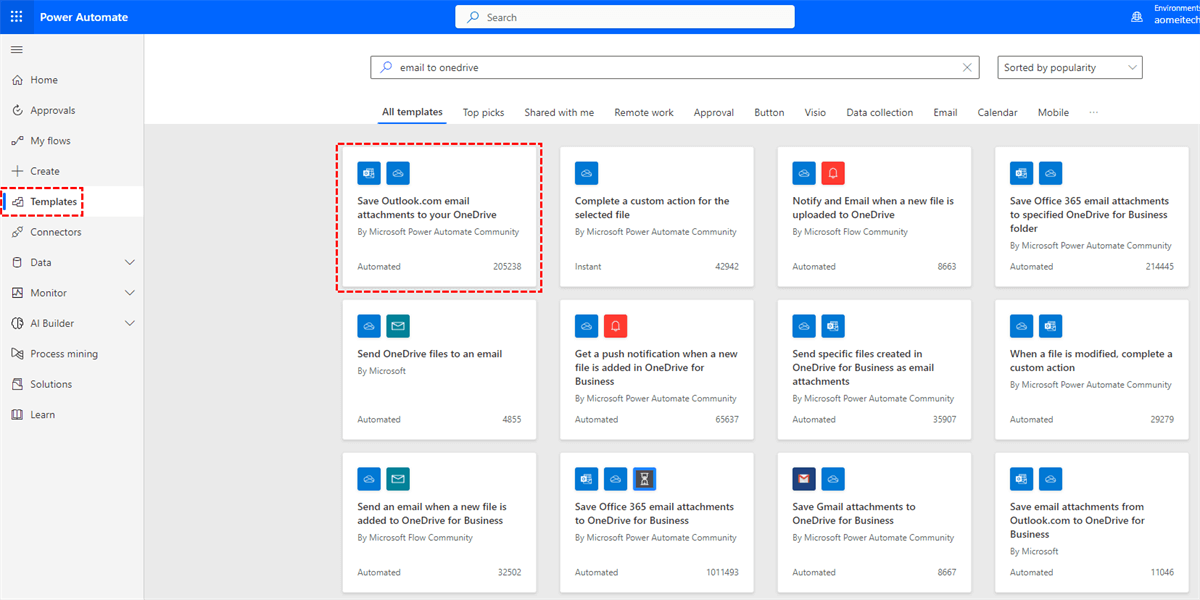Expand the Data menu chevron
The width and height of the screenshot is (1200, 600).
point(129,263)
